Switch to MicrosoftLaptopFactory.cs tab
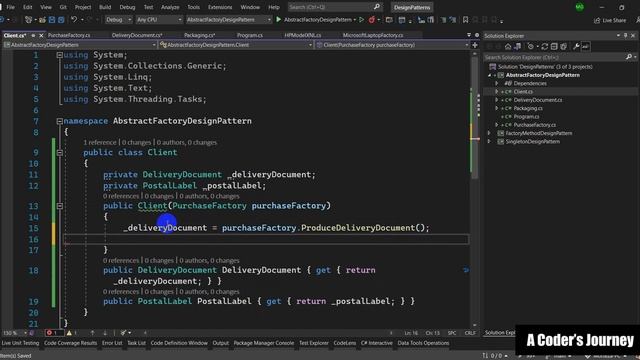Viewport: 640px width, 360px height. (373, 36)
